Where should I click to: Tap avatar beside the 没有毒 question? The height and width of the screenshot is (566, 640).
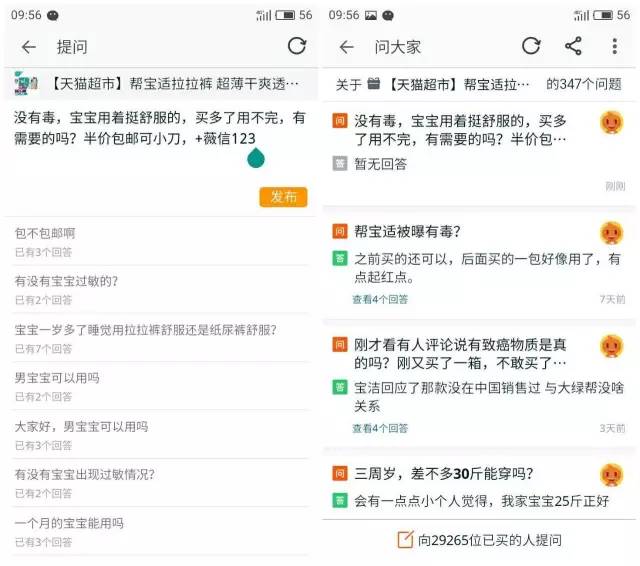[x=611, y=122]
